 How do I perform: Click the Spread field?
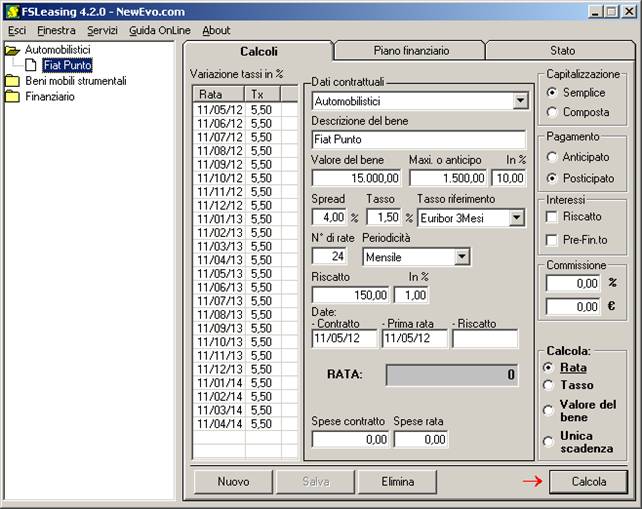(x=329, y=217)
